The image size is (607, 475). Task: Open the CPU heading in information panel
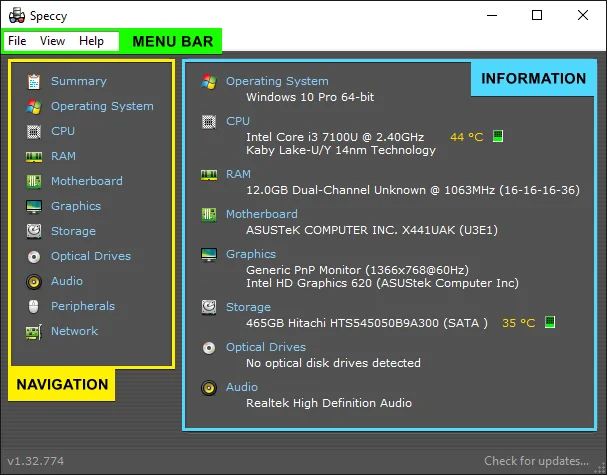point(238,121)
